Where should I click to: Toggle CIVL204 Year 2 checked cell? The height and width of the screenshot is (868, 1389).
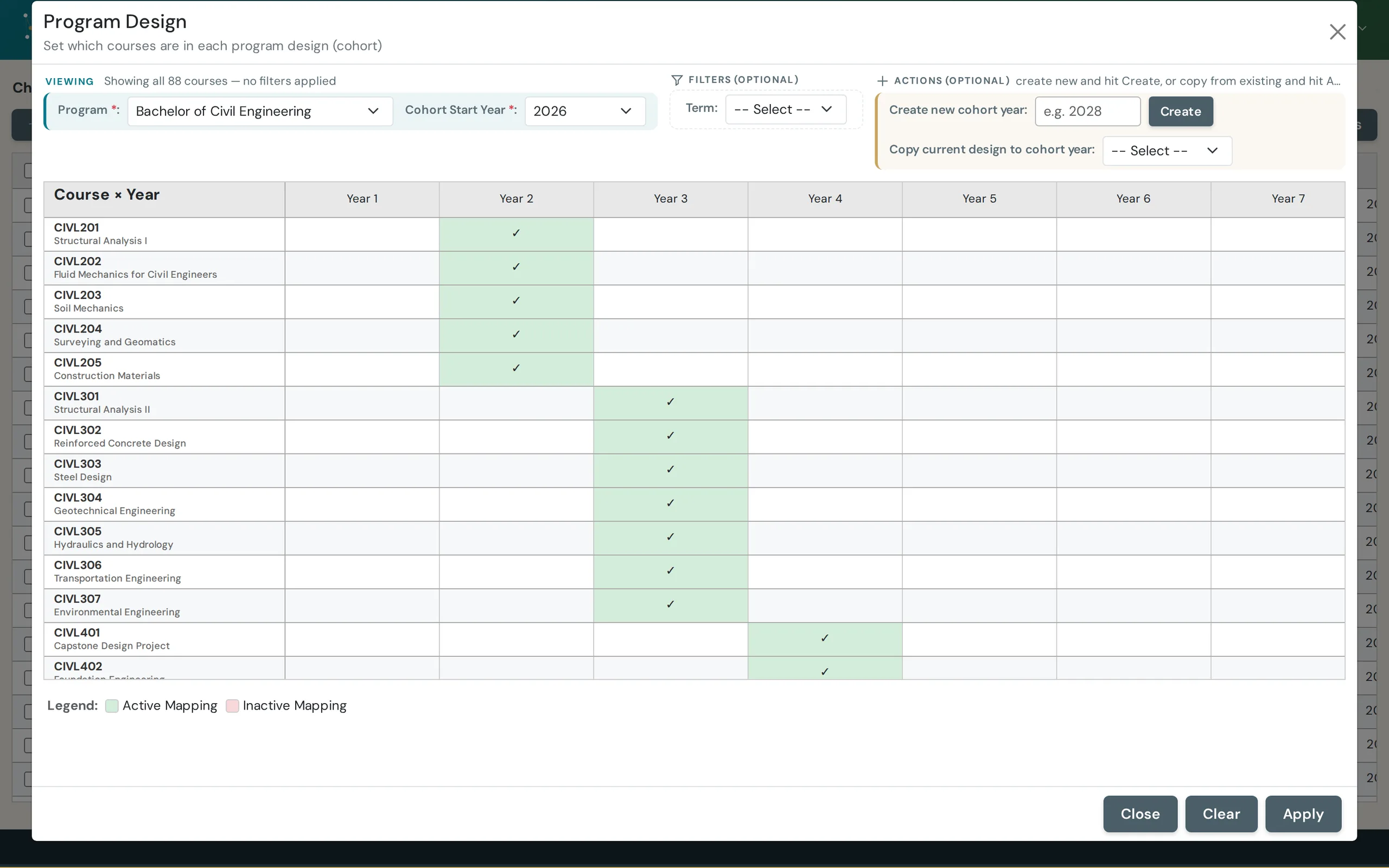point(516,336)
